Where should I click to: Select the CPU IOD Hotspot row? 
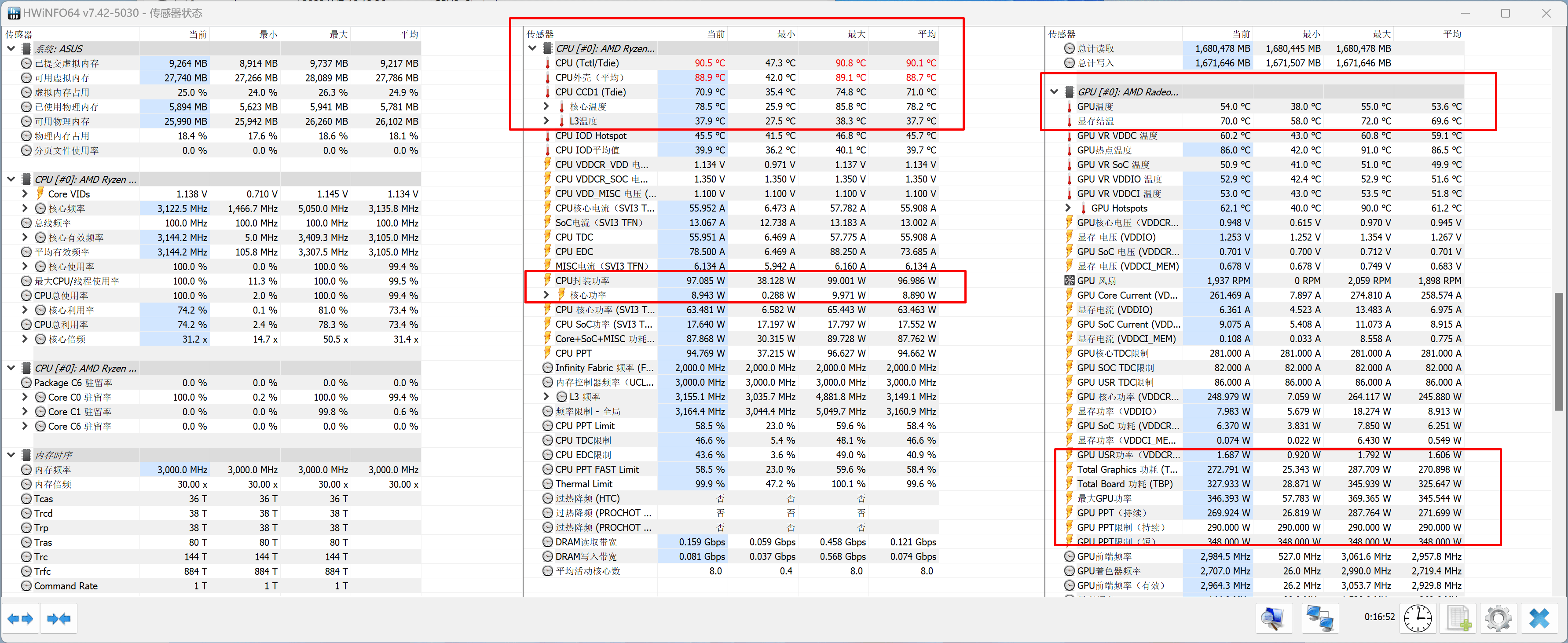click(x=731, y=135)
